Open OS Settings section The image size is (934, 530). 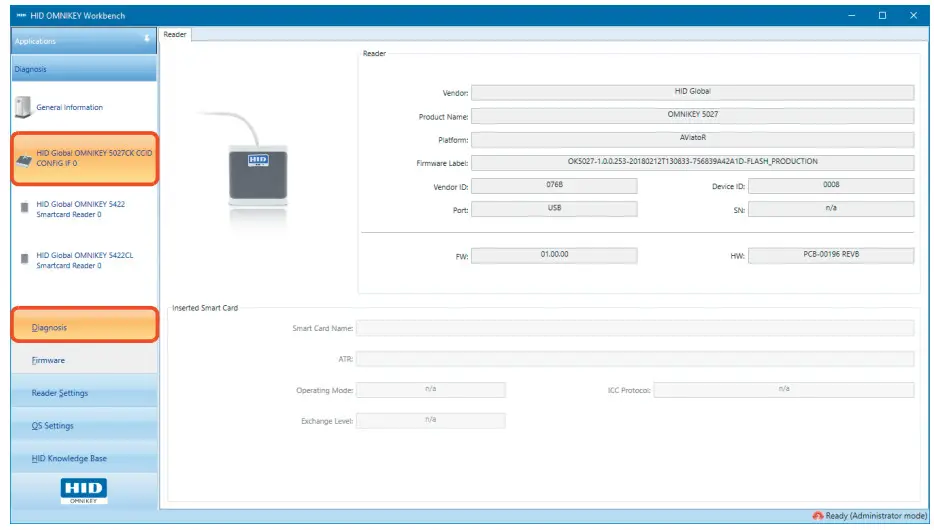tap(84, 426)
